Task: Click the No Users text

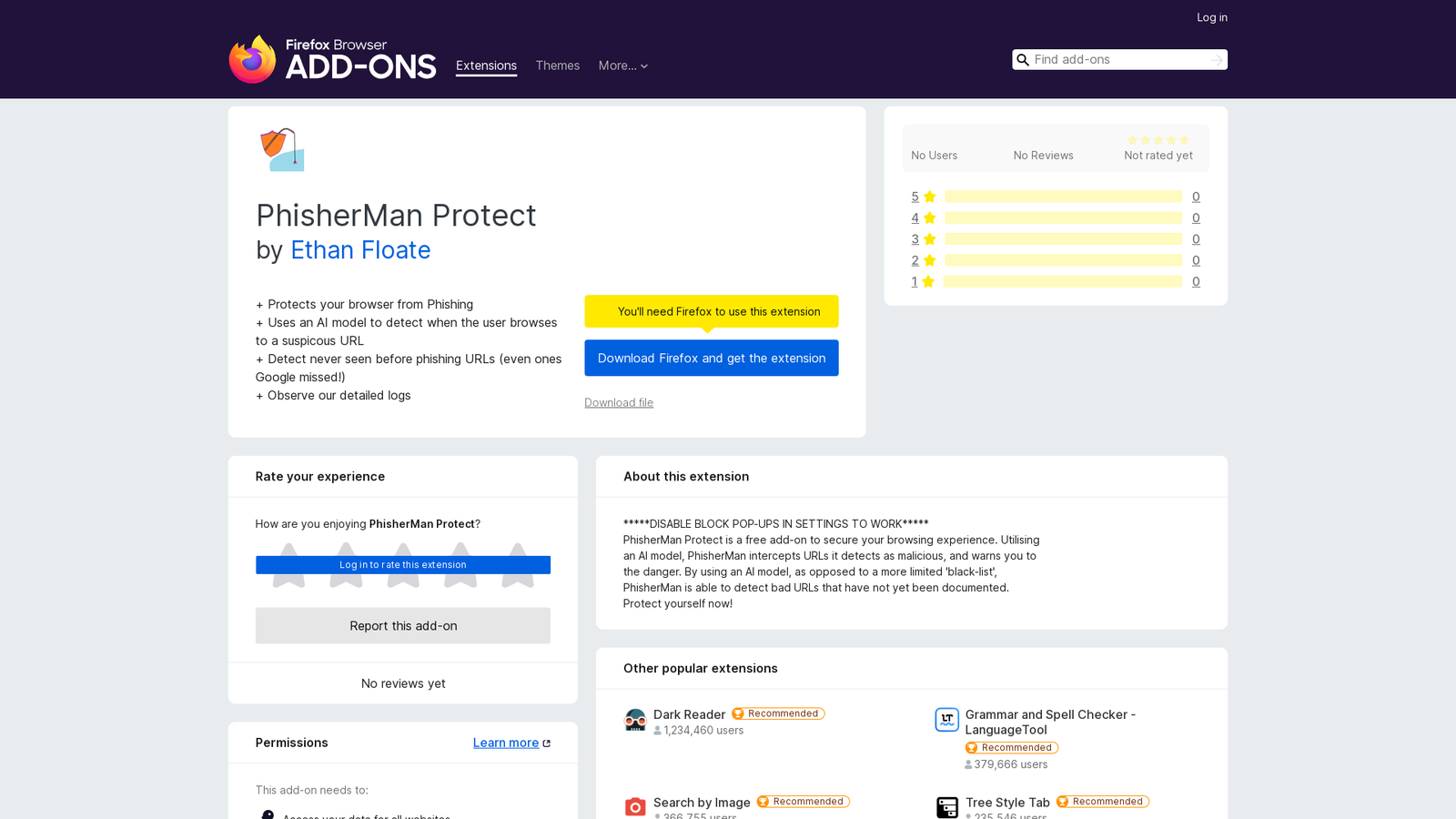Action: pos(935,156)
